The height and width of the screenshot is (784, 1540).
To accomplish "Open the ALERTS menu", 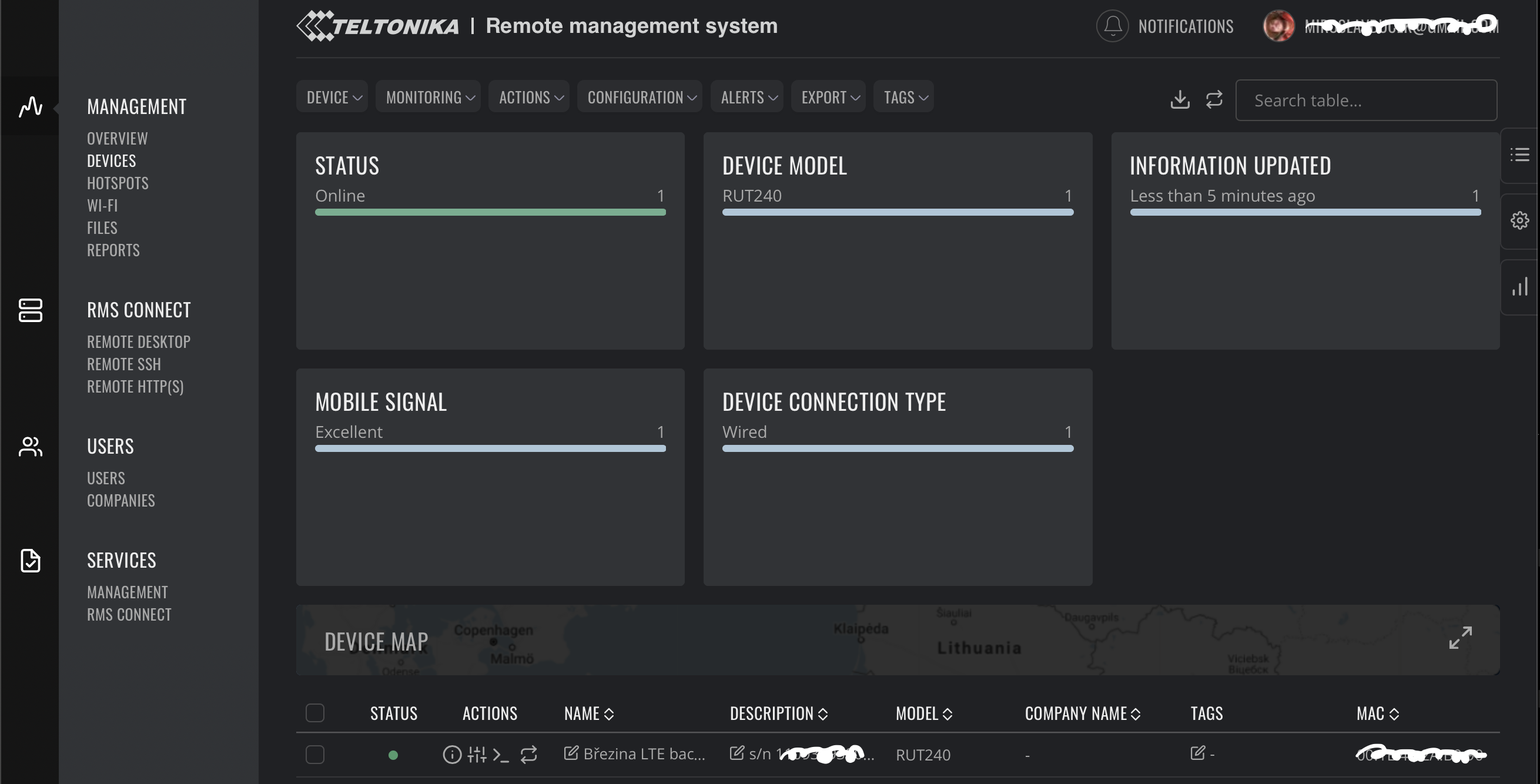I will point(748,97).
